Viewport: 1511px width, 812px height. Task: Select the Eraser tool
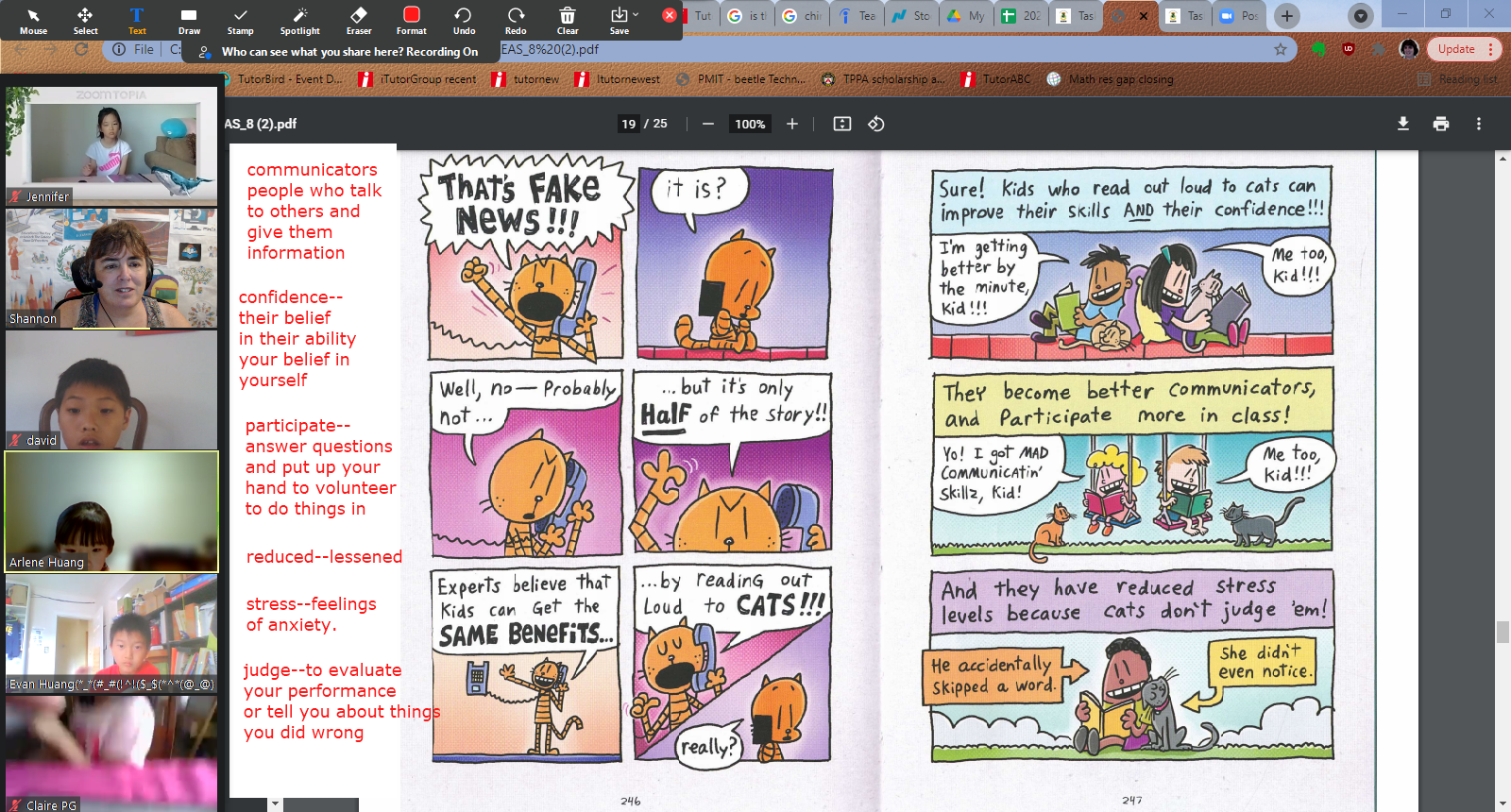coord(359,21)
